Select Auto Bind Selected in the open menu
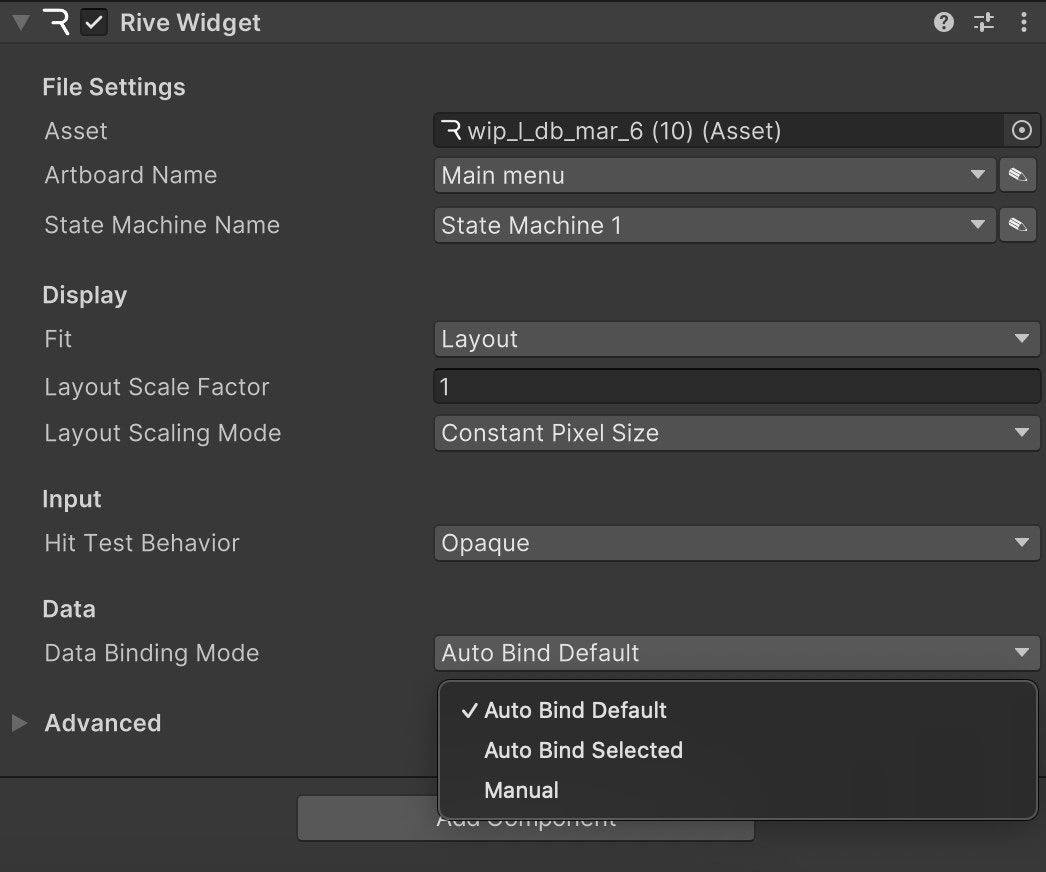Screen dimensions: 1046x872 [x=583, y=750]
